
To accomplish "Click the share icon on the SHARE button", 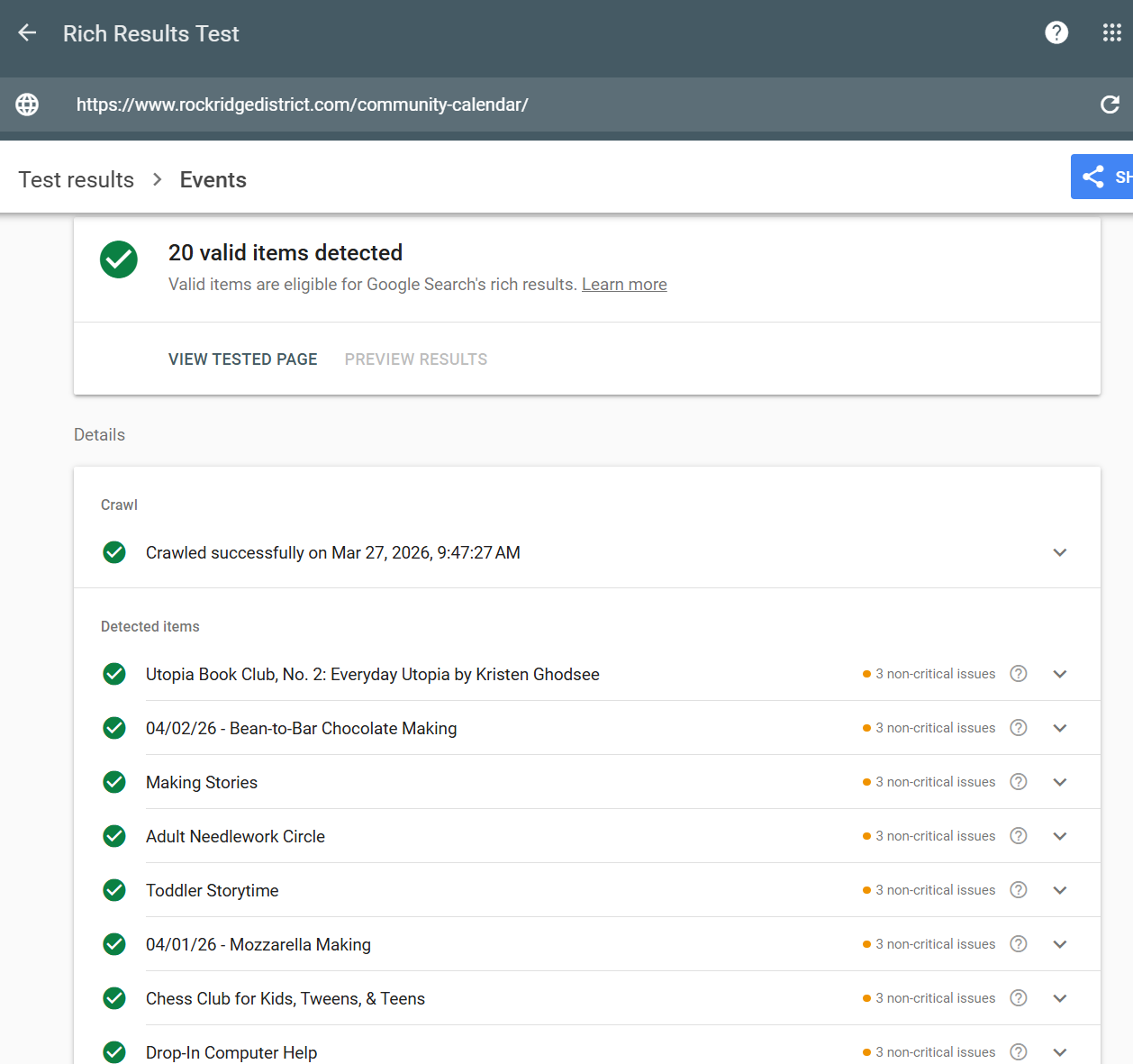I will (x=1092, y=177).
